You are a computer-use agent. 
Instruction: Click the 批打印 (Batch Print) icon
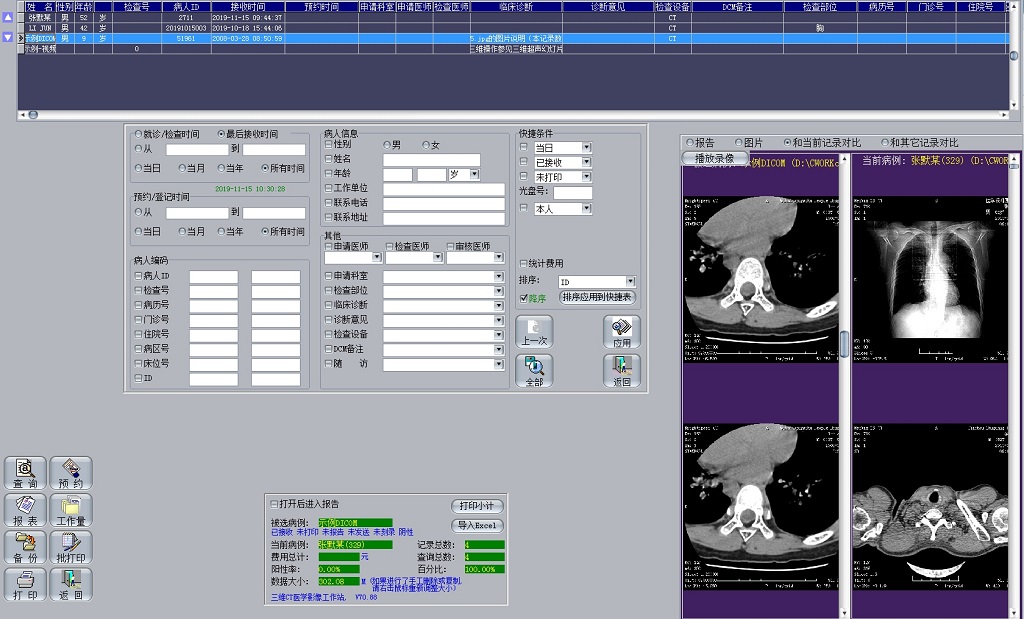pos(70,548)
